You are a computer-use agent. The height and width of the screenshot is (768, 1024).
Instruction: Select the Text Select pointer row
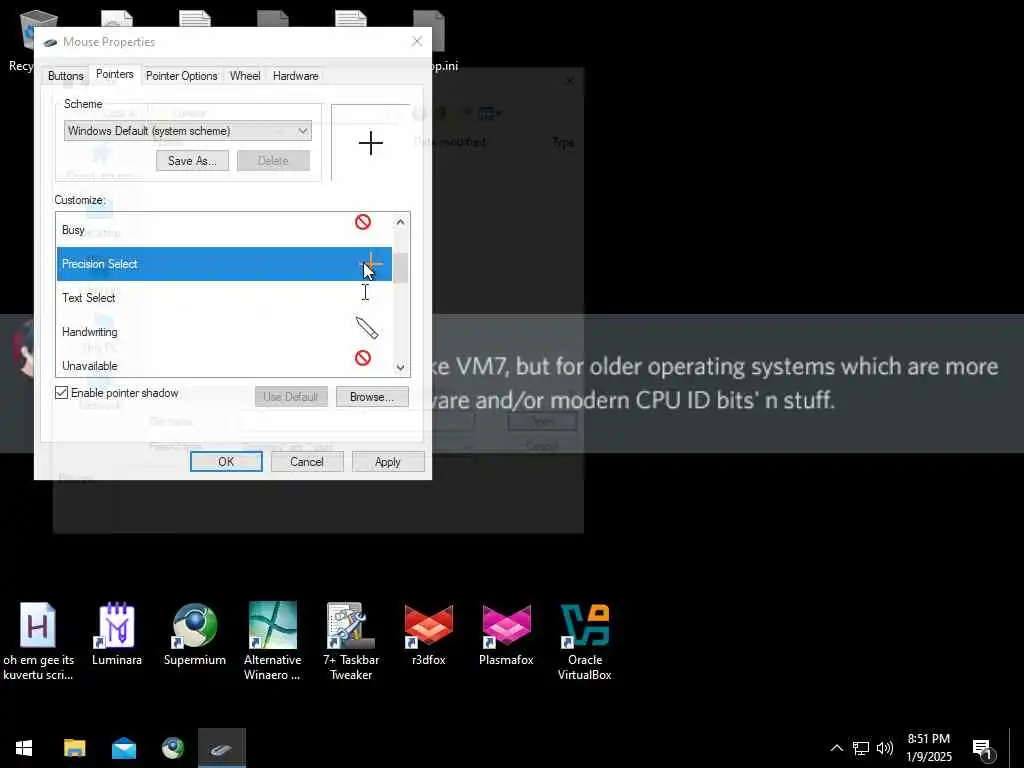224,298
